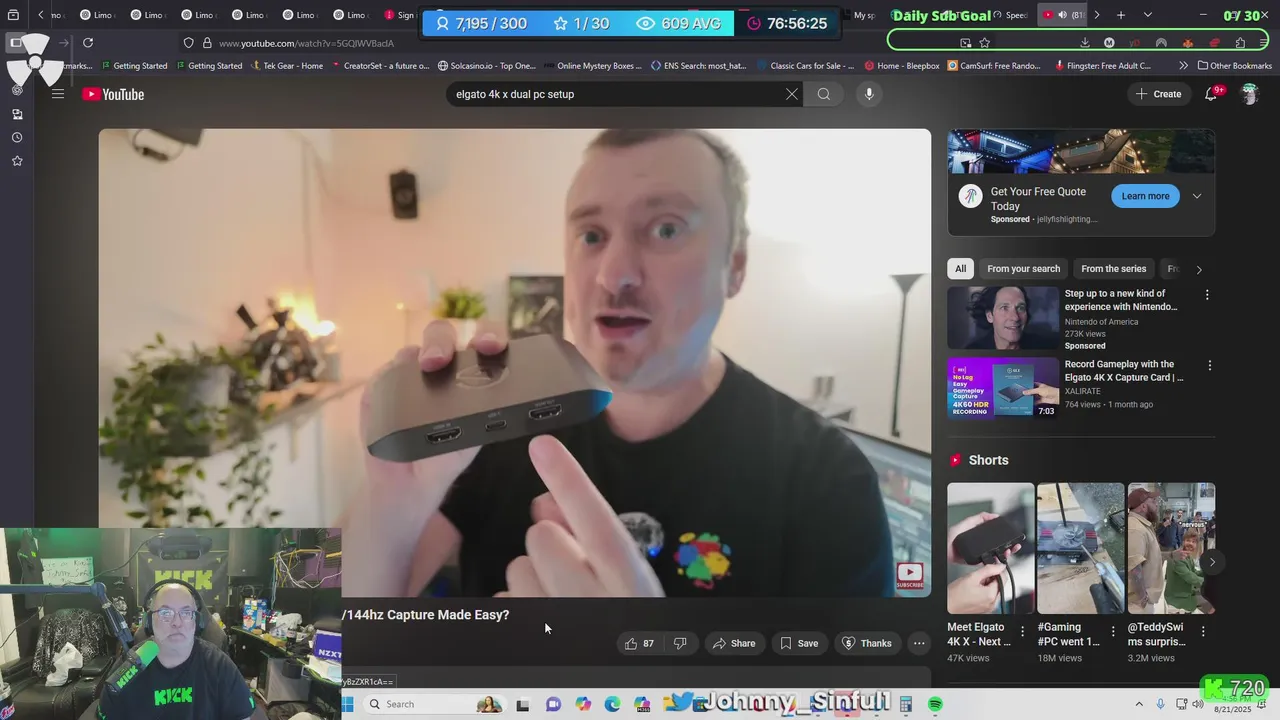Open menu for Record Gameplay Elgato video
1280x720 pixels.
(x=1210, y=366)
